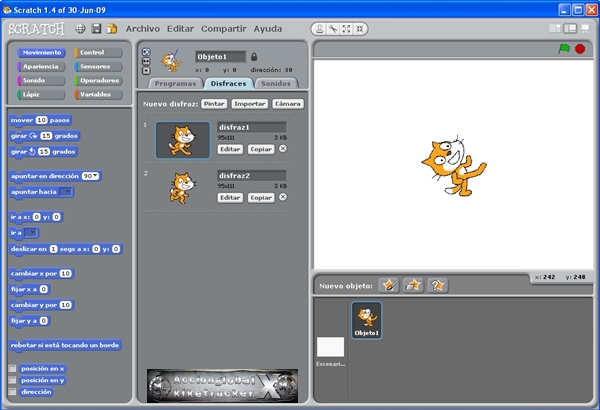Choose new object from file icon
This screenshot has width=600, height=410.
click(x=413, y=285)
